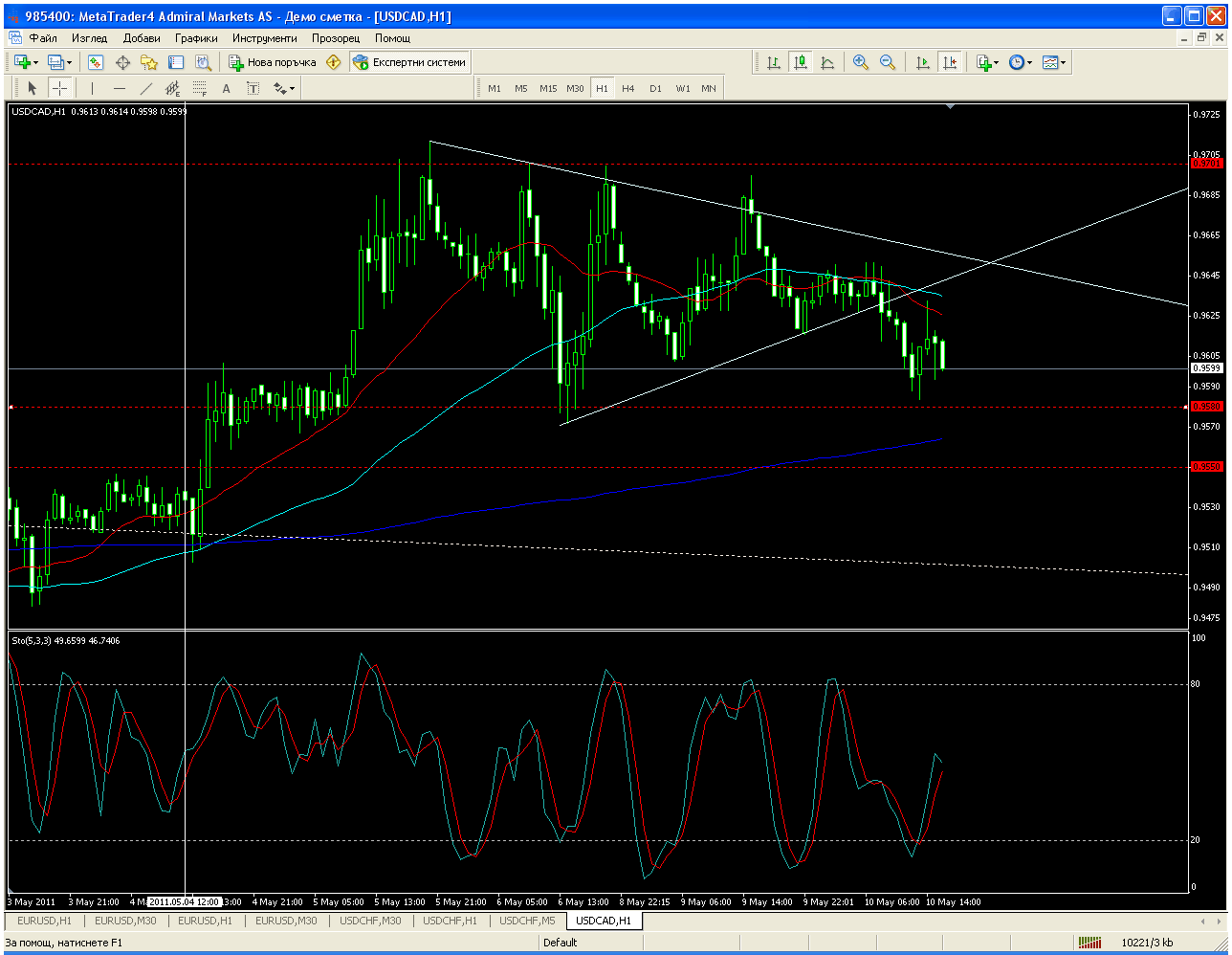This screenshot has height=955, width=1232.
Task: Expand the profiles dropdown arrow
Action: point(69,62)
